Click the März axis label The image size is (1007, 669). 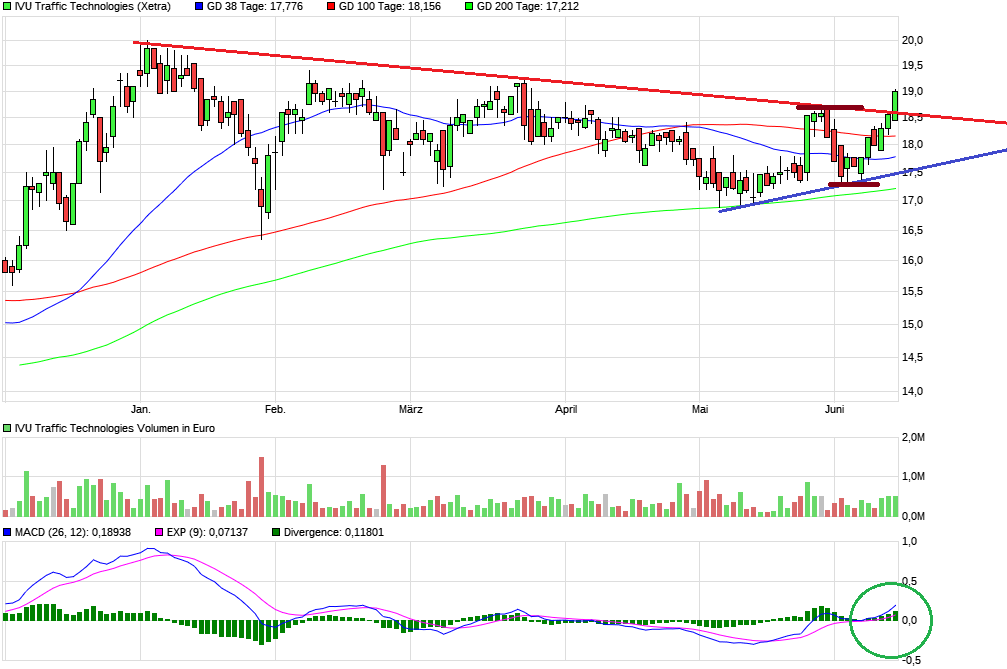pyautogui.click(x=410, y=409)
